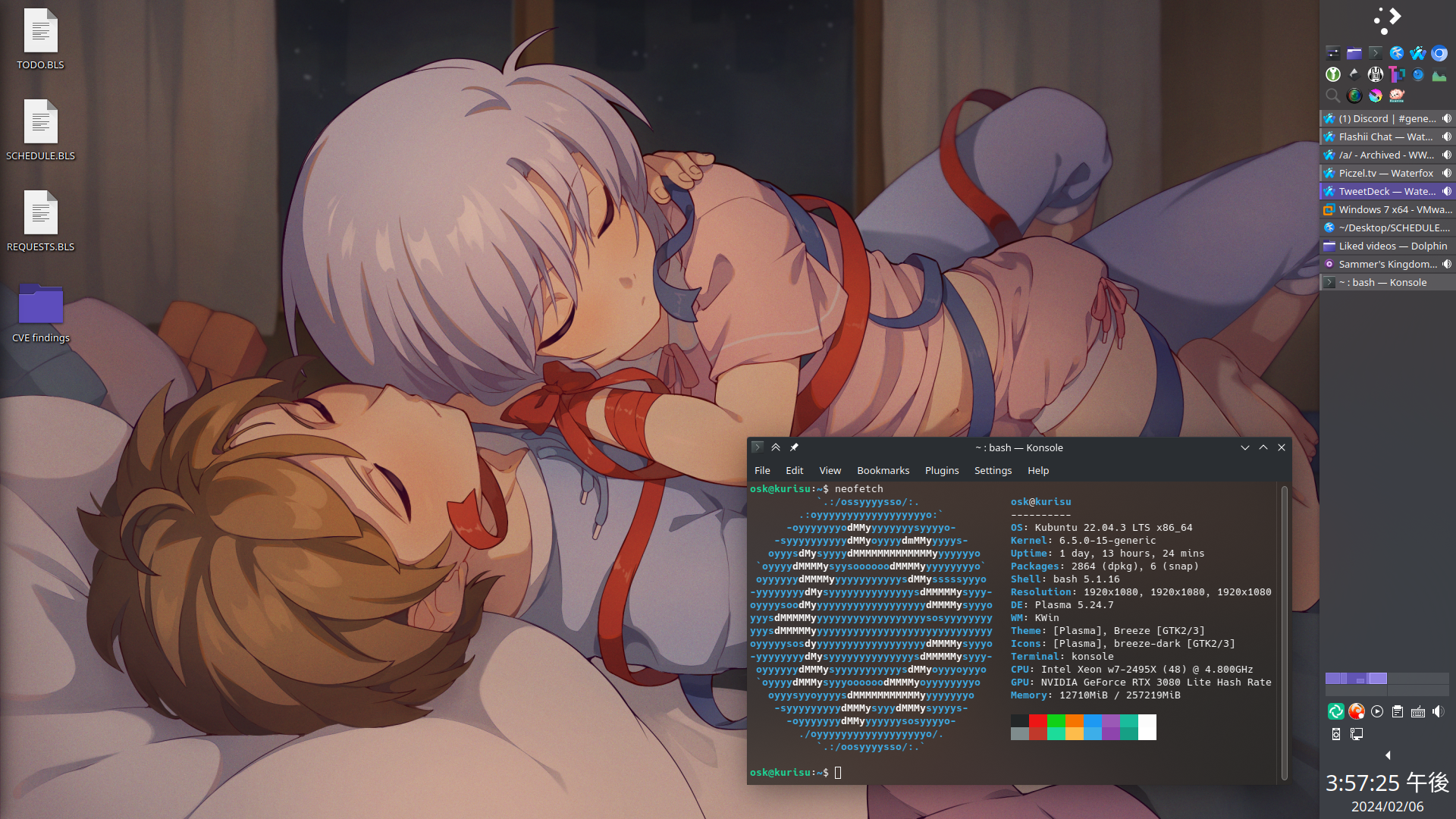
Task: Open the calendar from the clock widget
Action: pos(1388,792)
